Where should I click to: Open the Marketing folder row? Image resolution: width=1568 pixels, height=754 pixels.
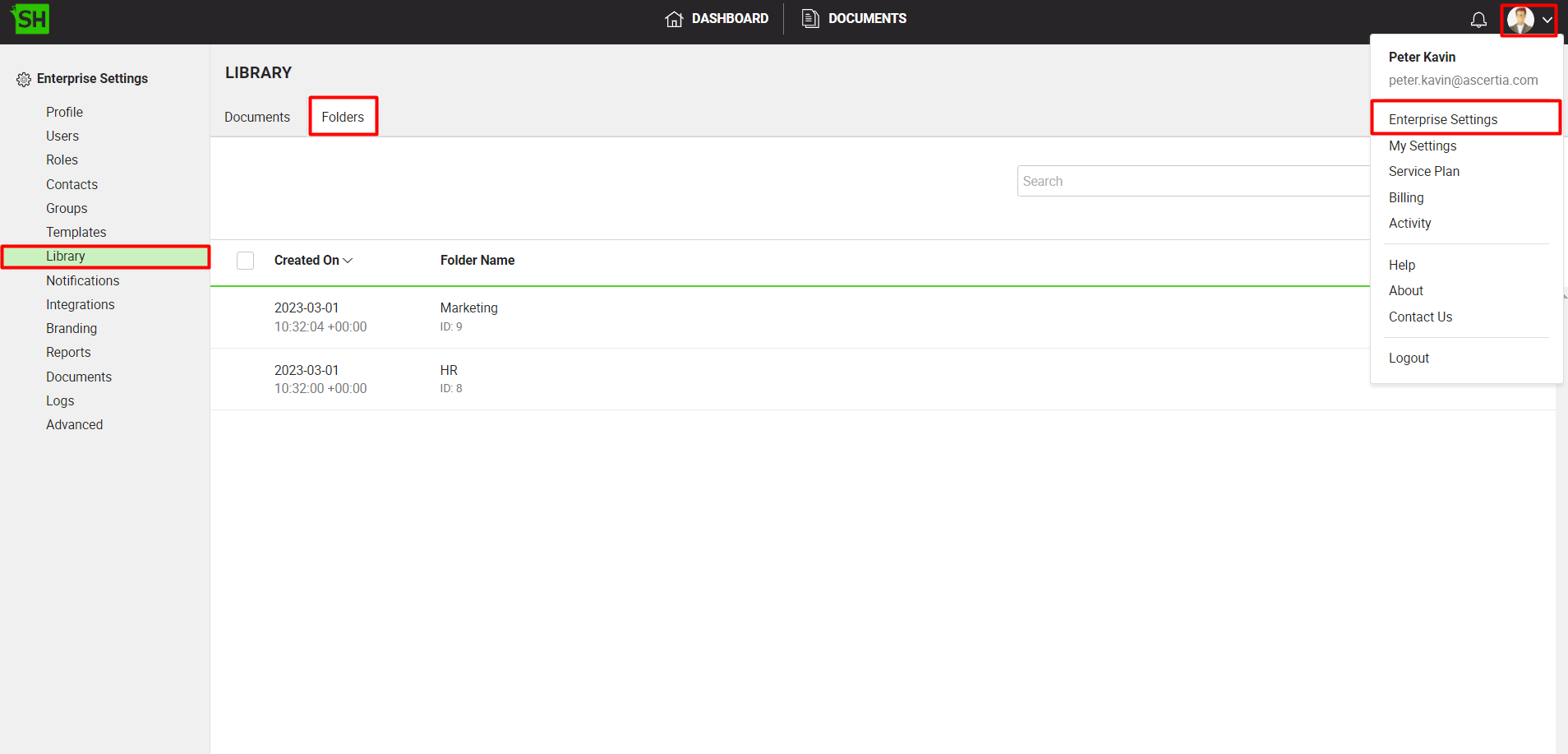point(468,308)
